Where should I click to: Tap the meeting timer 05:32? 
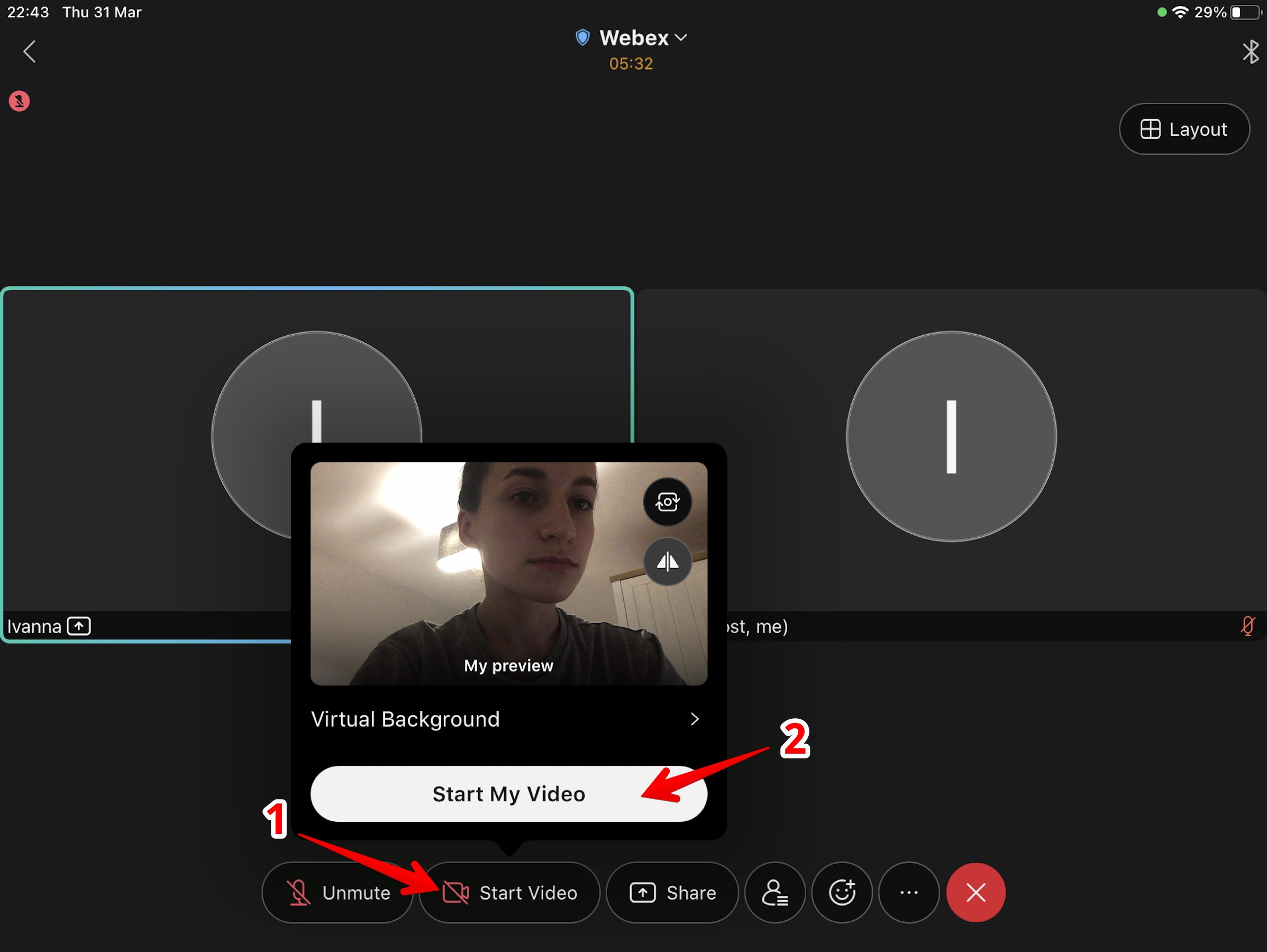click(631, 63)
